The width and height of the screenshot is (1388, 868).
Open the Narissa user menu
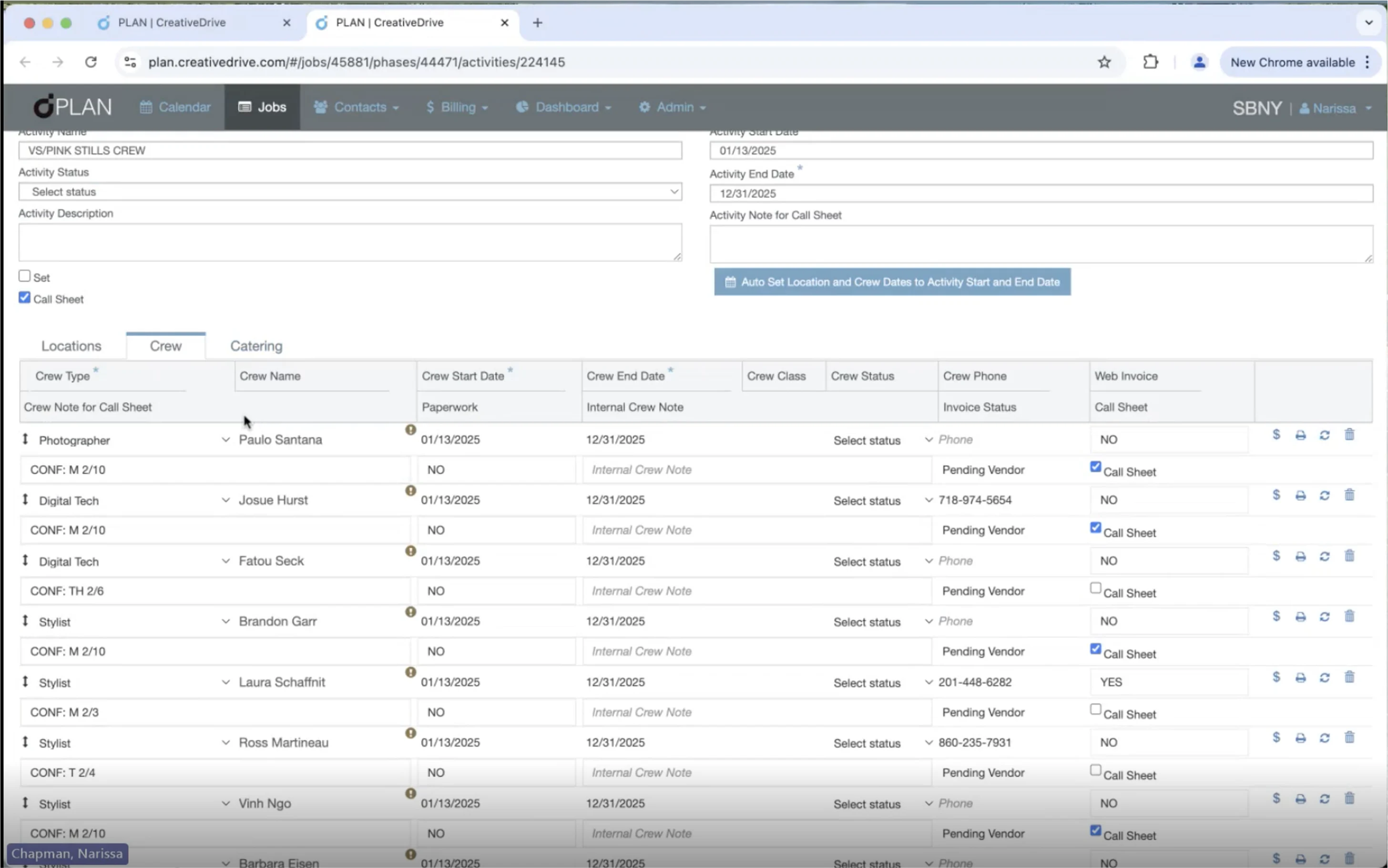tap(1336, 108)
